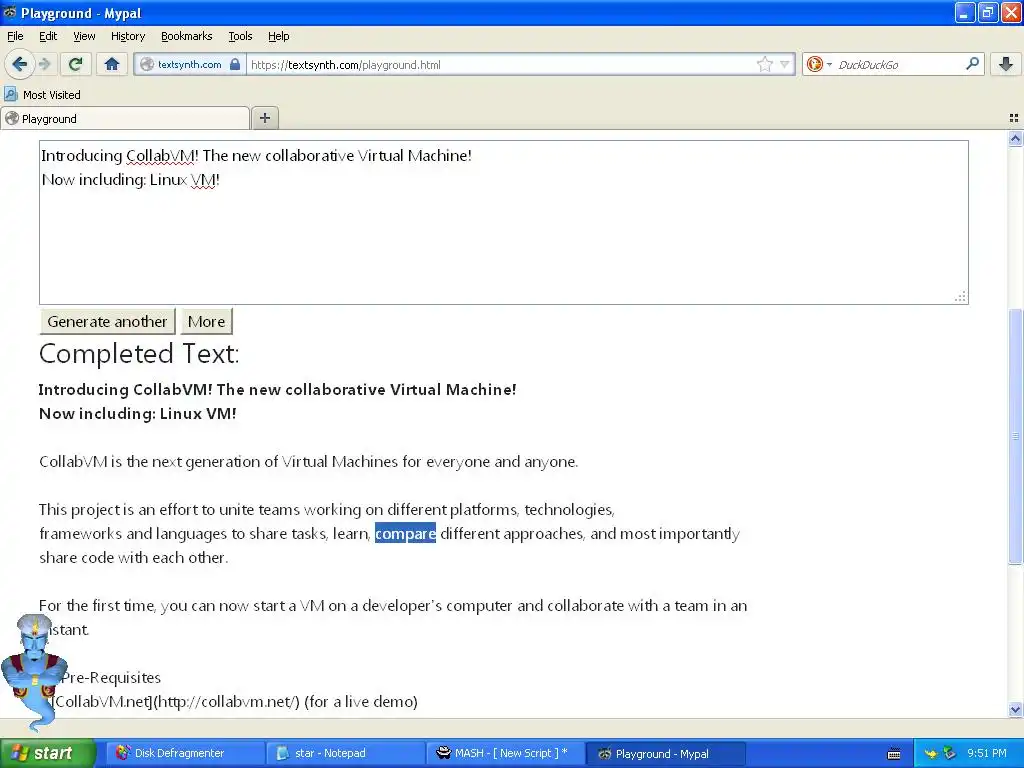This screenshot has height=768, width=1024.
Task: Click the scrollbar down arrow
Action: 1015,709
